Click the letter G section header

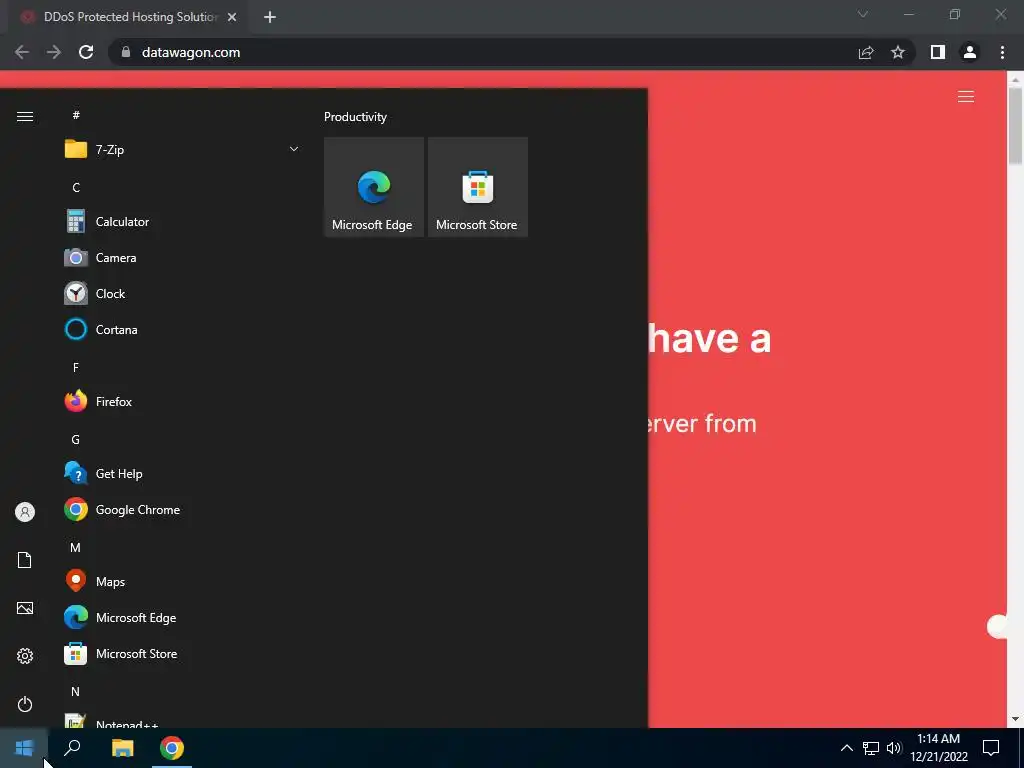[x=76, y=440]
